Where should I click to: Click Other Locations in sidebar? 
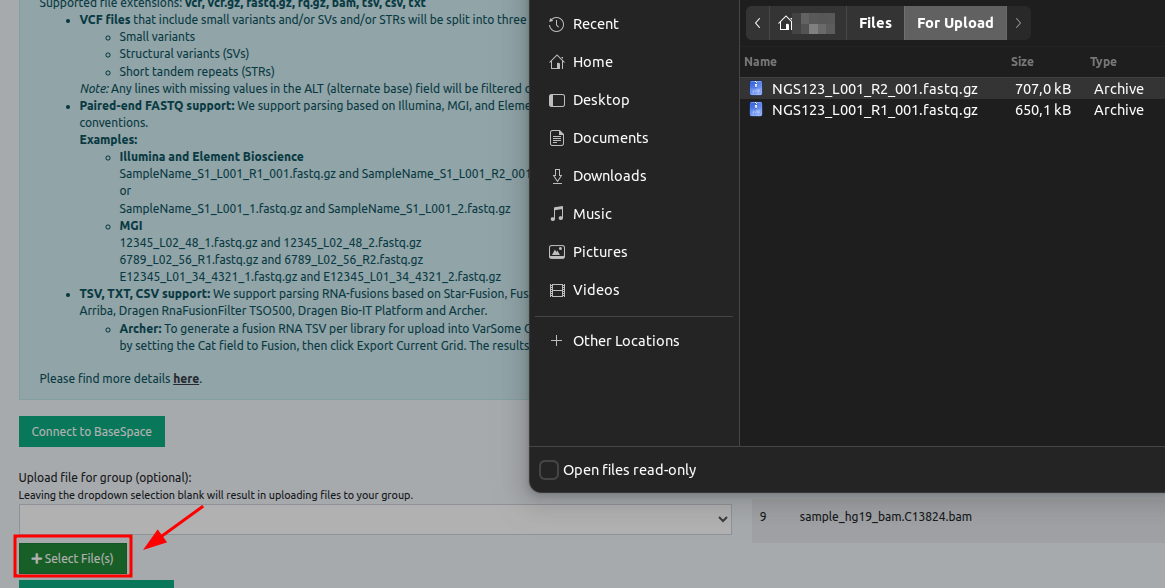pos(625,341)
